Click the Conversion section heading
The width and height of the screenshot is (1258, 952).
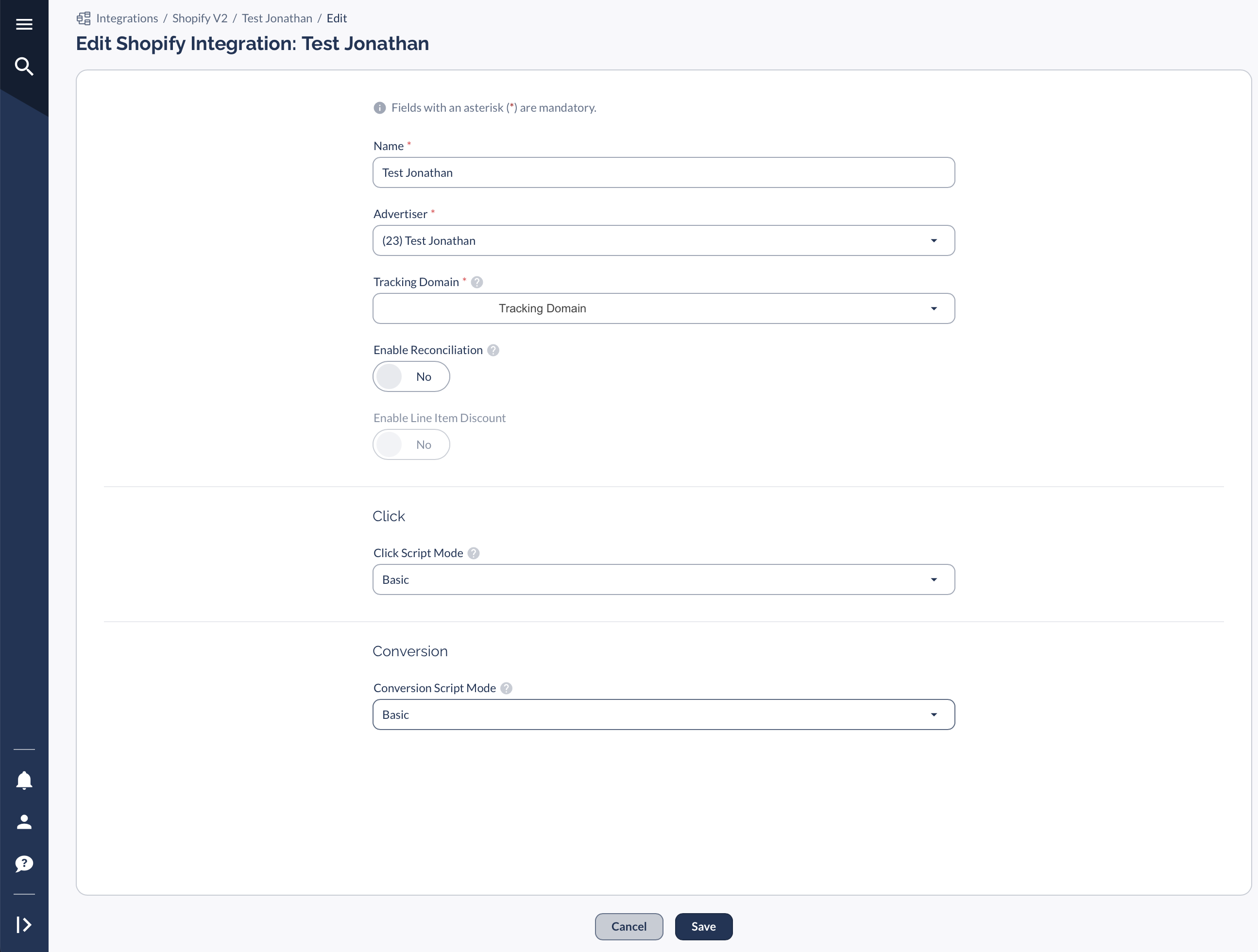(410, 651)
